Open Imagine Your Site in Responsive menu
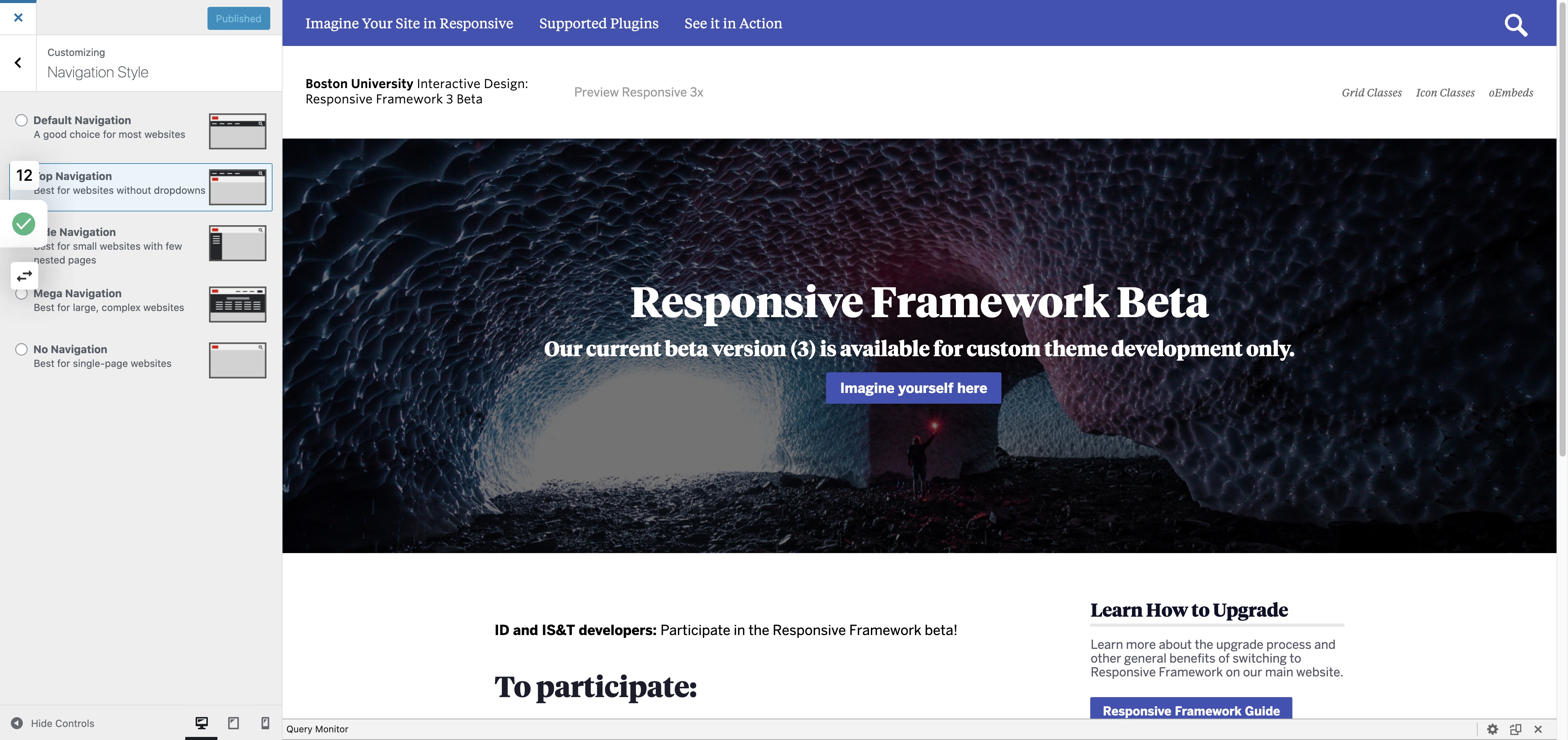Screen dimensions: 1568x740 click(409, 23)
